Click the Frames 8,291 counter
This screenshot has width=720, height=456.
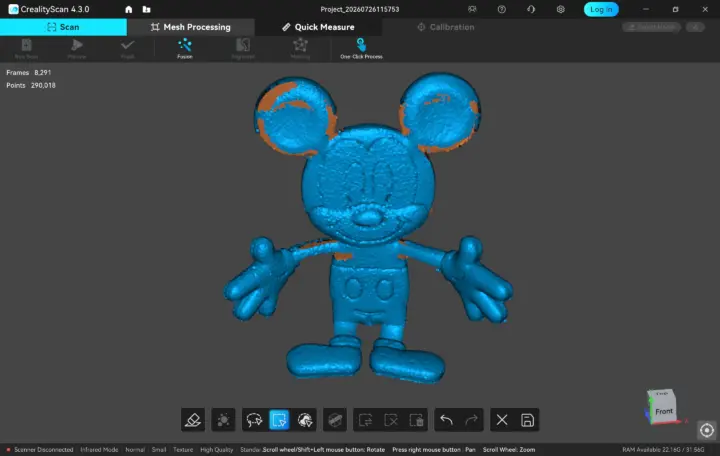click(28, 73)
